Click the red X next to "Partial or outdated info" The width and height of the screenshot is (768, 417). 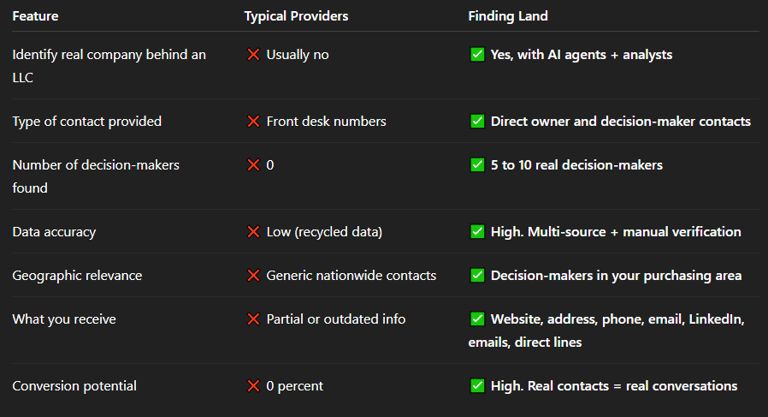[253, 320]
